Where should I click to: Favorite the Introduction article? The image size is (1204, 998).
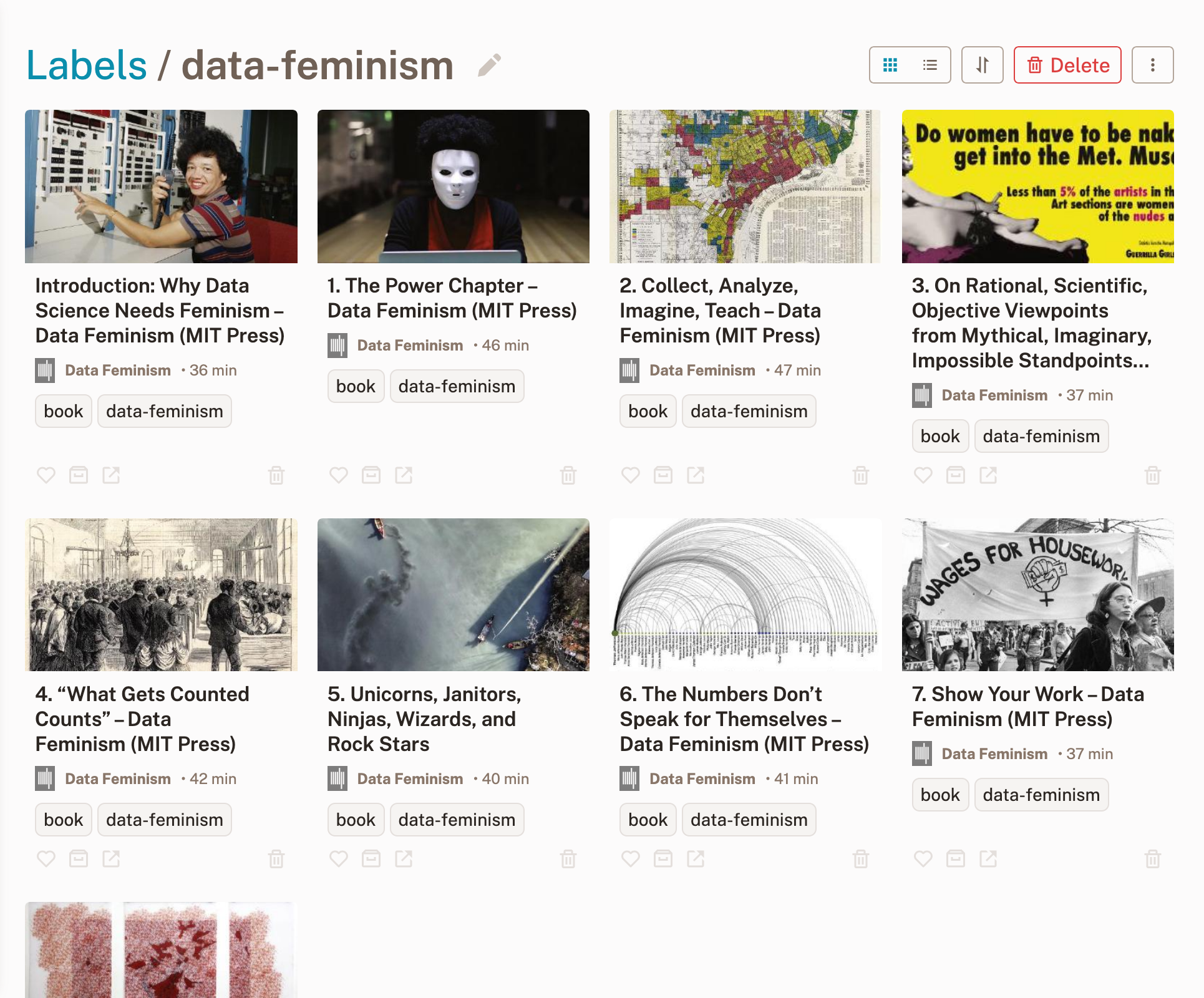(46, 475)
